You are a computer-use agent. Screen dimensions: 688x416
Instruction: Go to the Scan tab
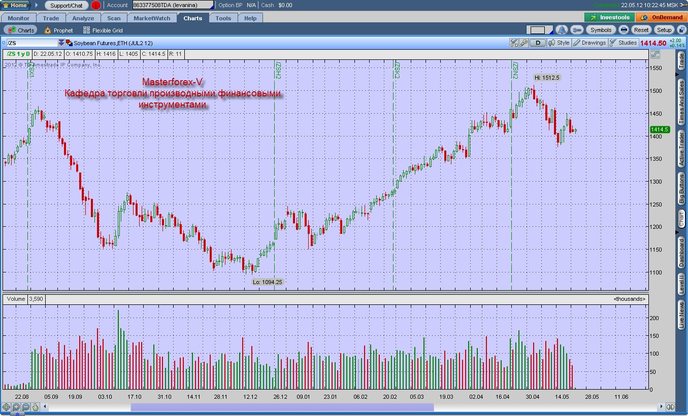click(114, 18)
